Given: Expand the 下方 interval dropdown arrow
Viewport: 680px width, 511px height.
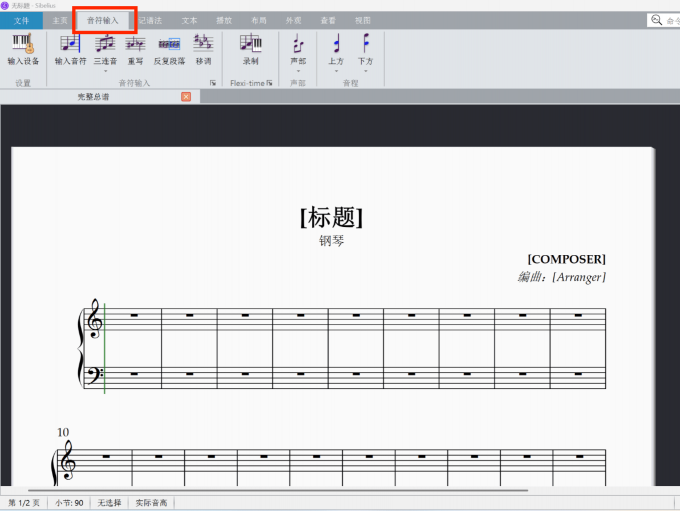Looking at the screenshot, I should (366, 71).
